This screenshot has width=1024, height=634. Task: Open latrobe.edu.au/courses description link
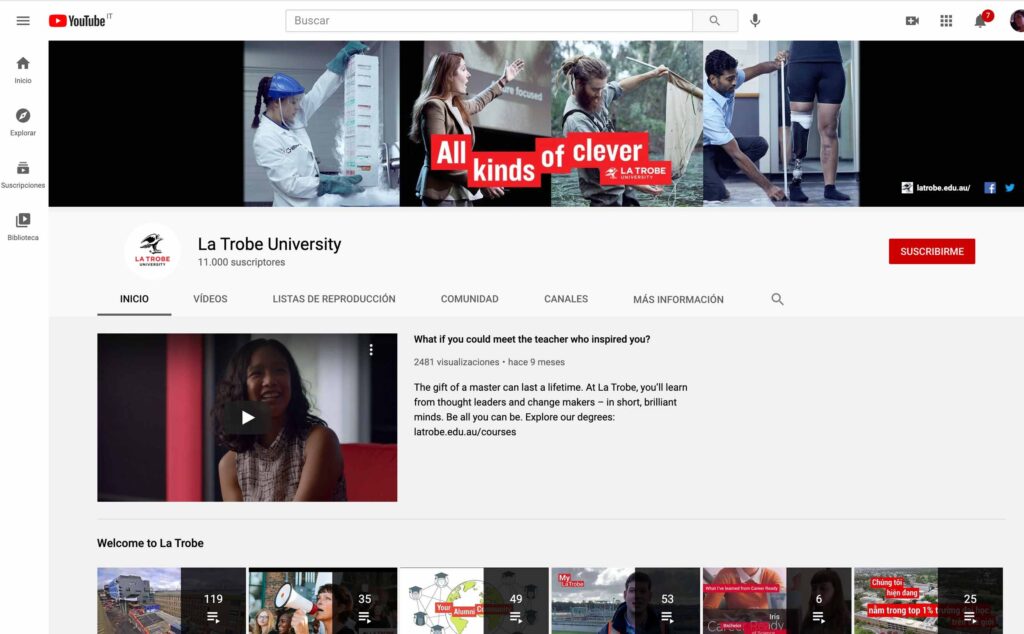tap(464, 432)
